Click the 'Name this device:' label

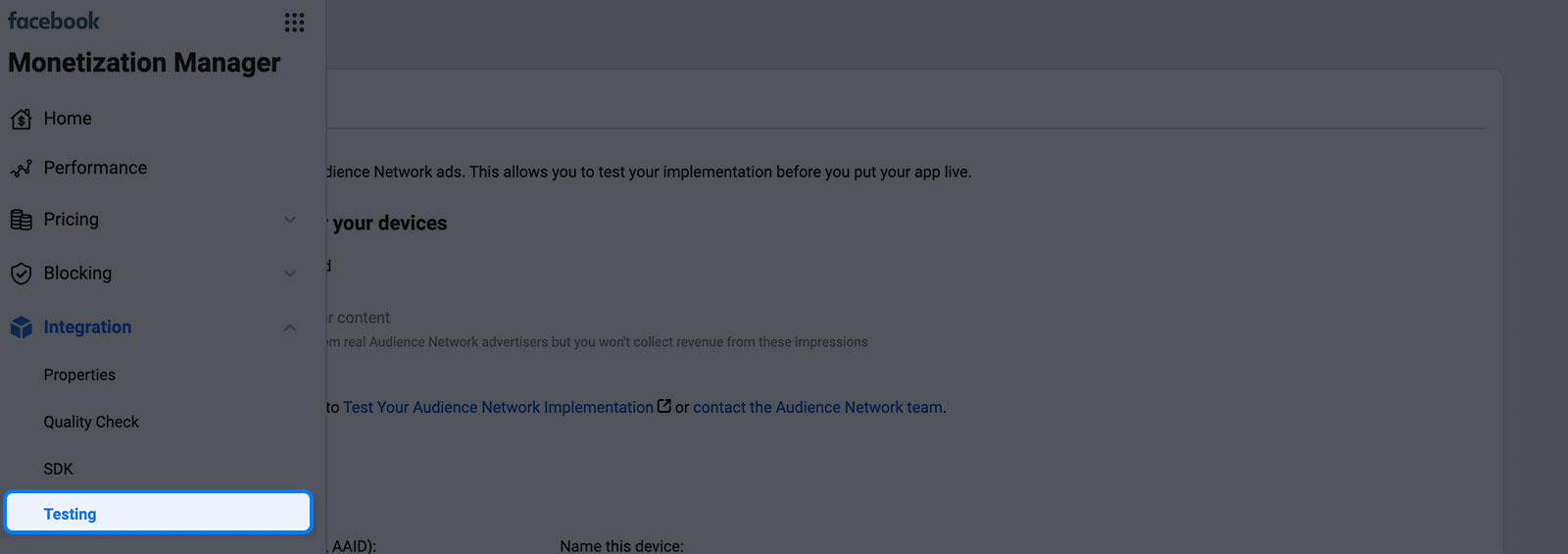tap(621, 545)
